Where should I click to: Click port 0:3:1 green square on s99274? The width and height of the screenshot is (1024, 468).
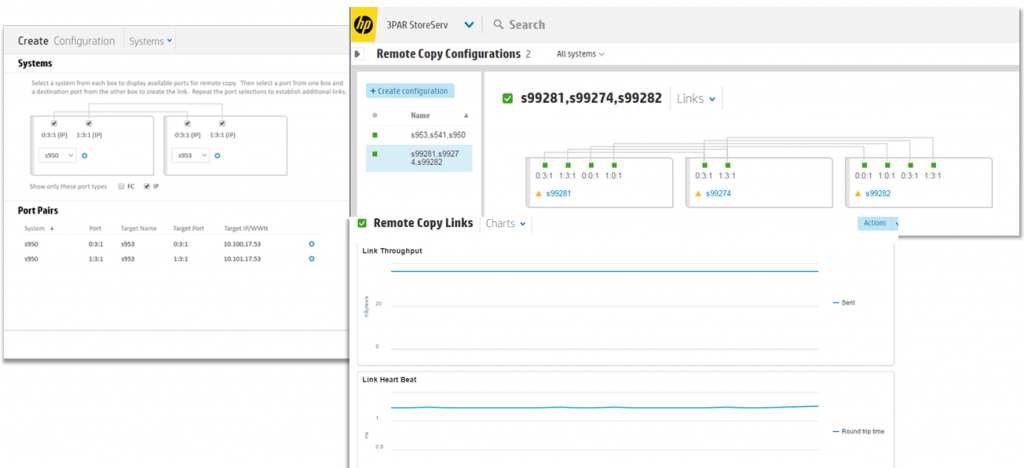click(x=705, y=165)
